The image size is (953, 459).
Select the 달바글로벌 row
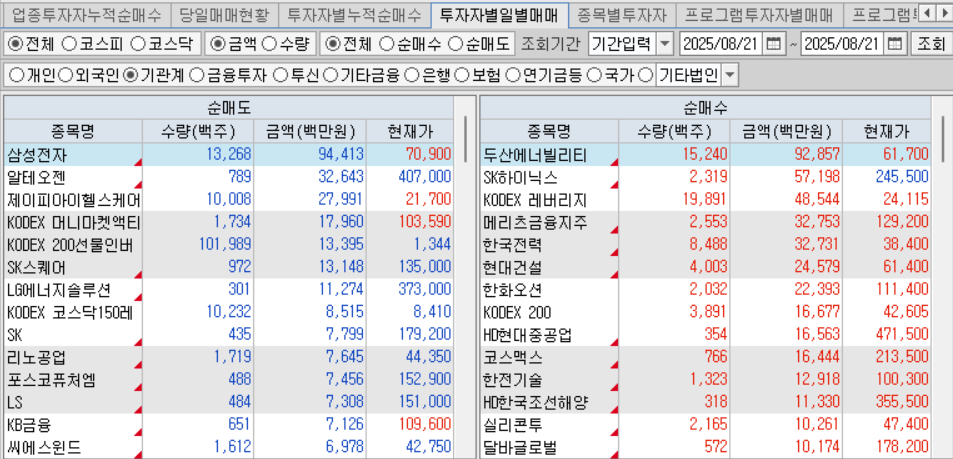[705, 447]
